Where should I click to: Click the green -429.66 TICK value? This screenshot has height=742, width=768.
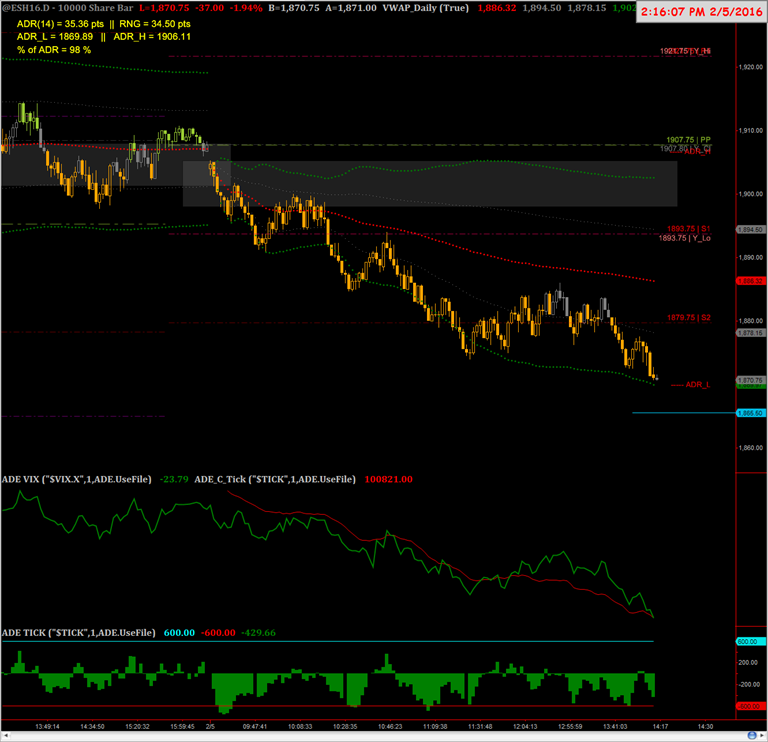tap(258, 633)
